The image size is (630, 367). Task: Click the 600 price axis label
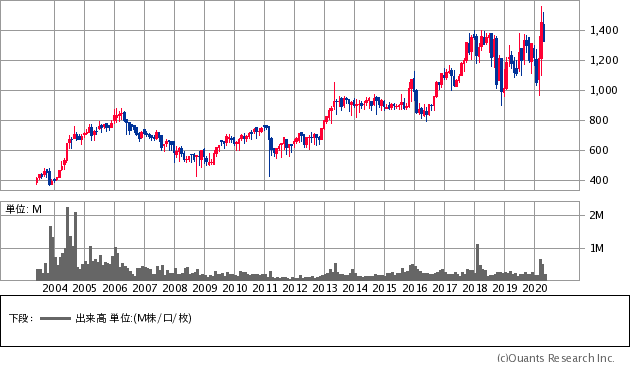[599, 150]
